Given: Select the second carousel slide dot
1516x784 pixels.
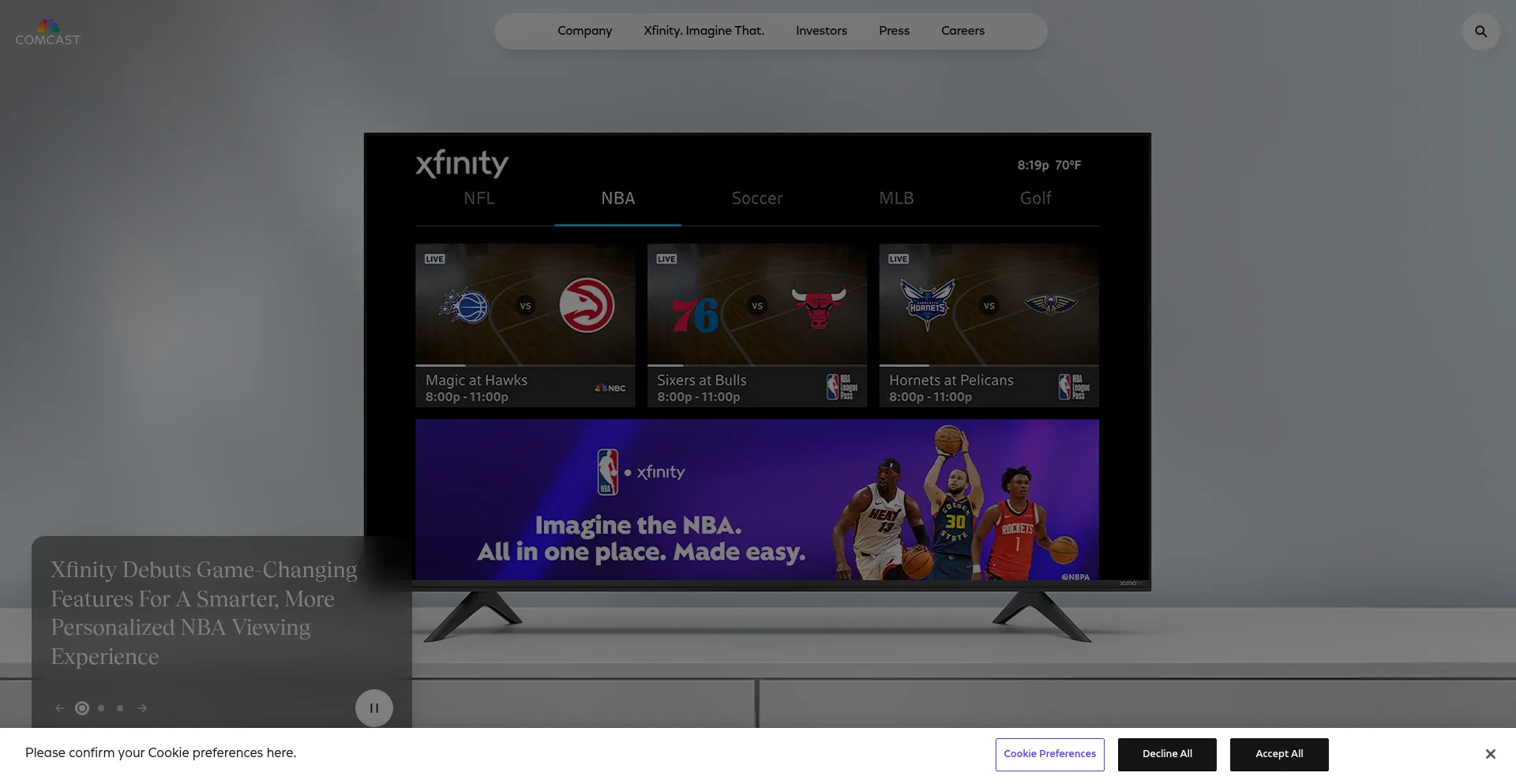Looking at the screenshot, I should pyautogui.click(x=101, y=708).
